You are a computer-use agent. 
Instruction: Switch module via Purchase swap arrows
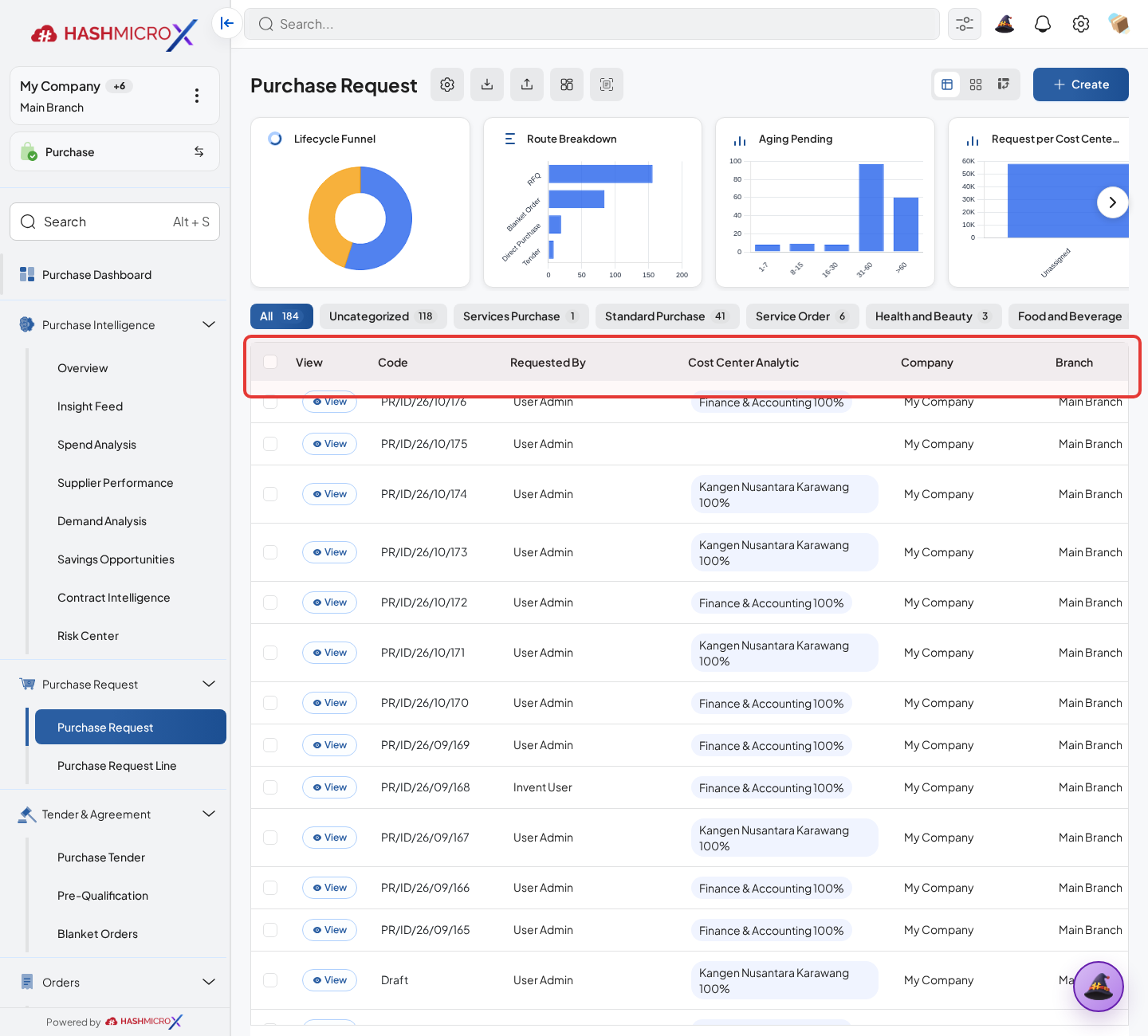click(199, 151)
